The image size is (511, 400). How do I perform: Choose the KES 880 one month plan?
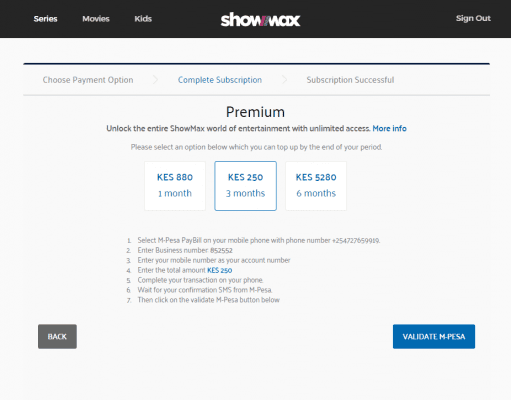175,186
